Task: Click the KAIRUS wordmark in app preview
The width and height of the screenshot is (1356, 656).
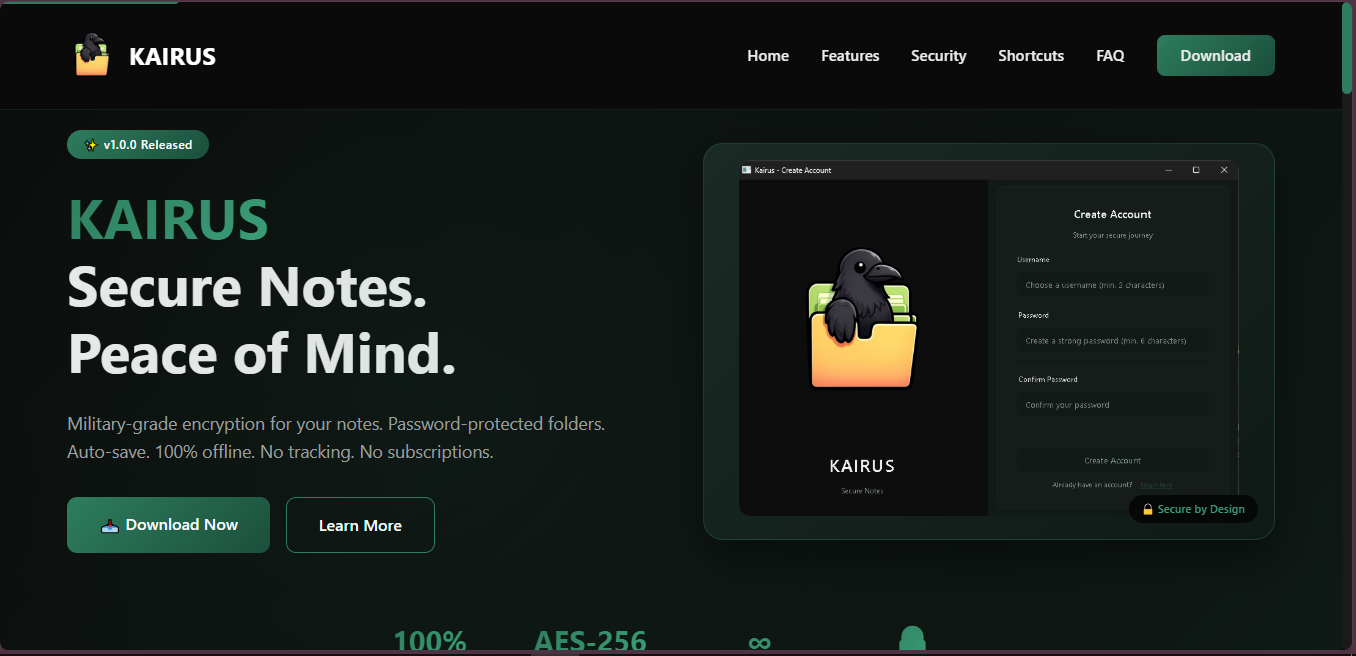Action: tap(862, 466)
